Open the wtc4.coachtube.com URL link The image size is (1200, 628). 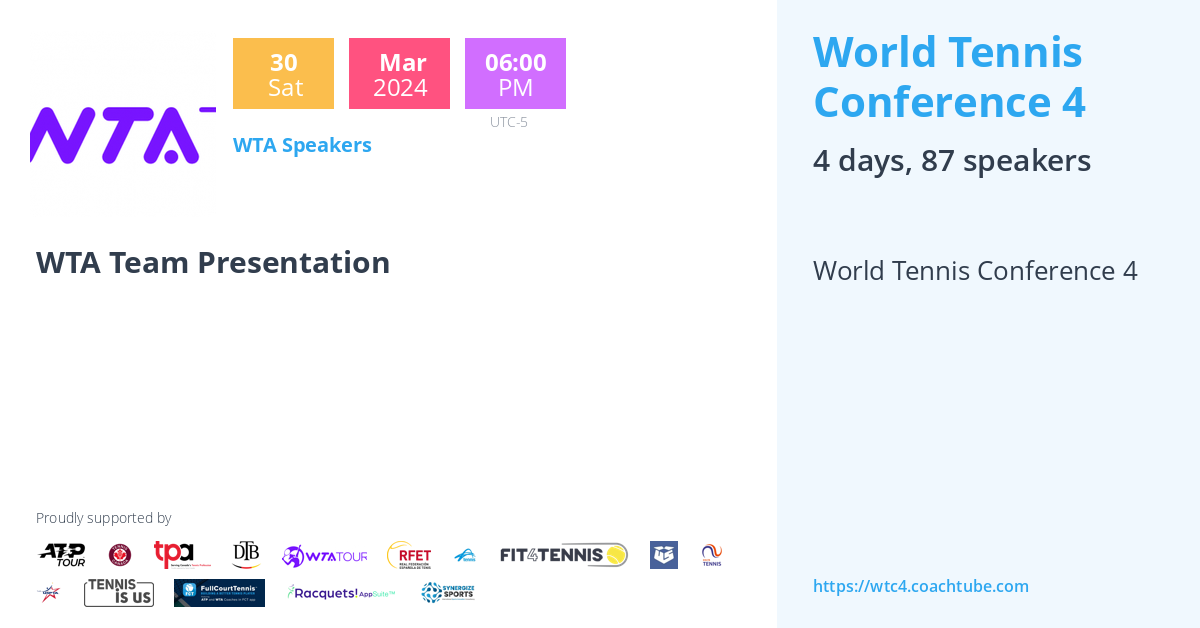click(921, 586)
